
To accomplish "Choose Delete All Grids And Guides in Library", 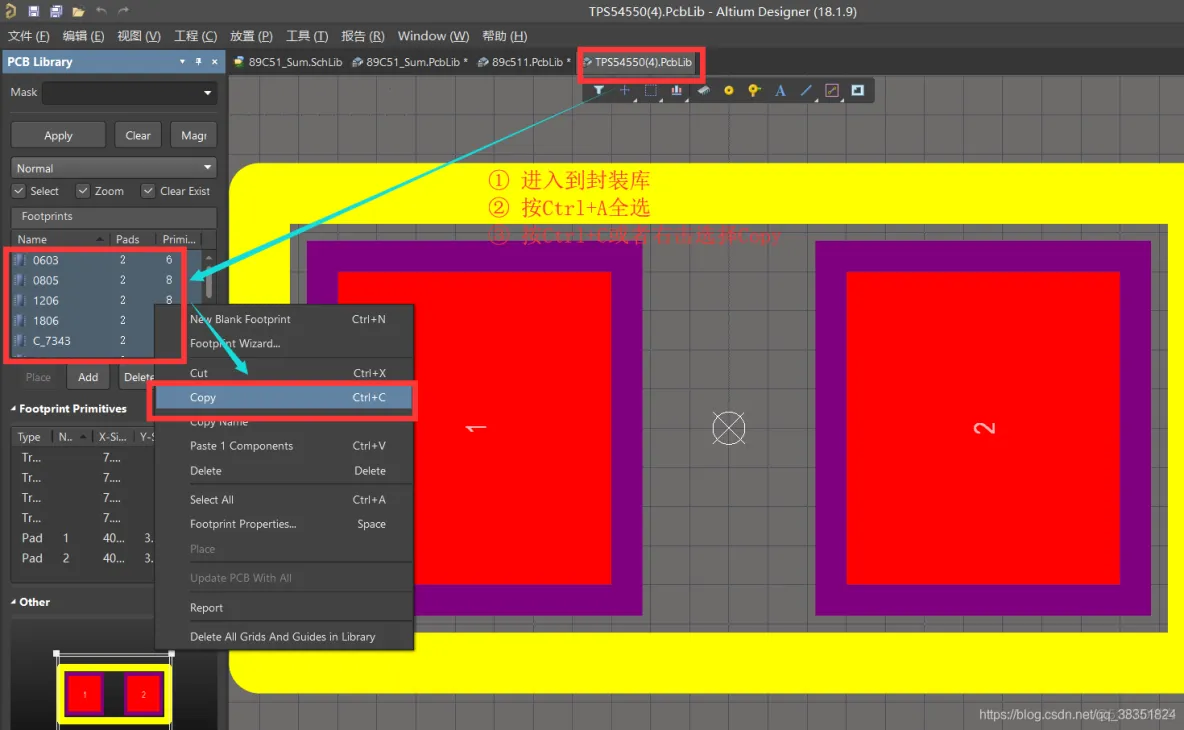I will tap(284, 637).
